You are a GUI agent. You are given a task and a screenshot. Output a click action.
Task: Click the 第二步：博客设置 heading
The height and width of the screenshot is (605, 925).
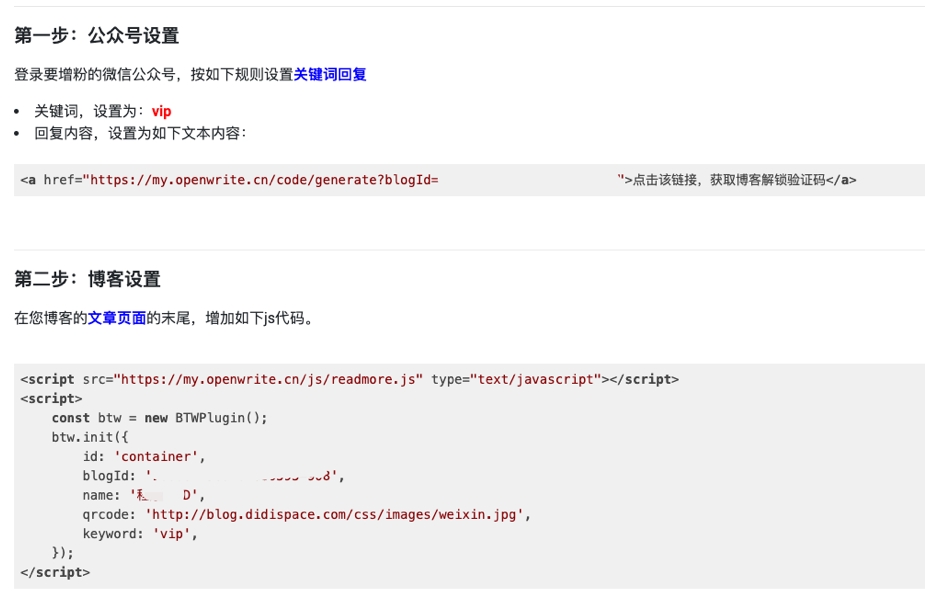click(x=88, y=279)
